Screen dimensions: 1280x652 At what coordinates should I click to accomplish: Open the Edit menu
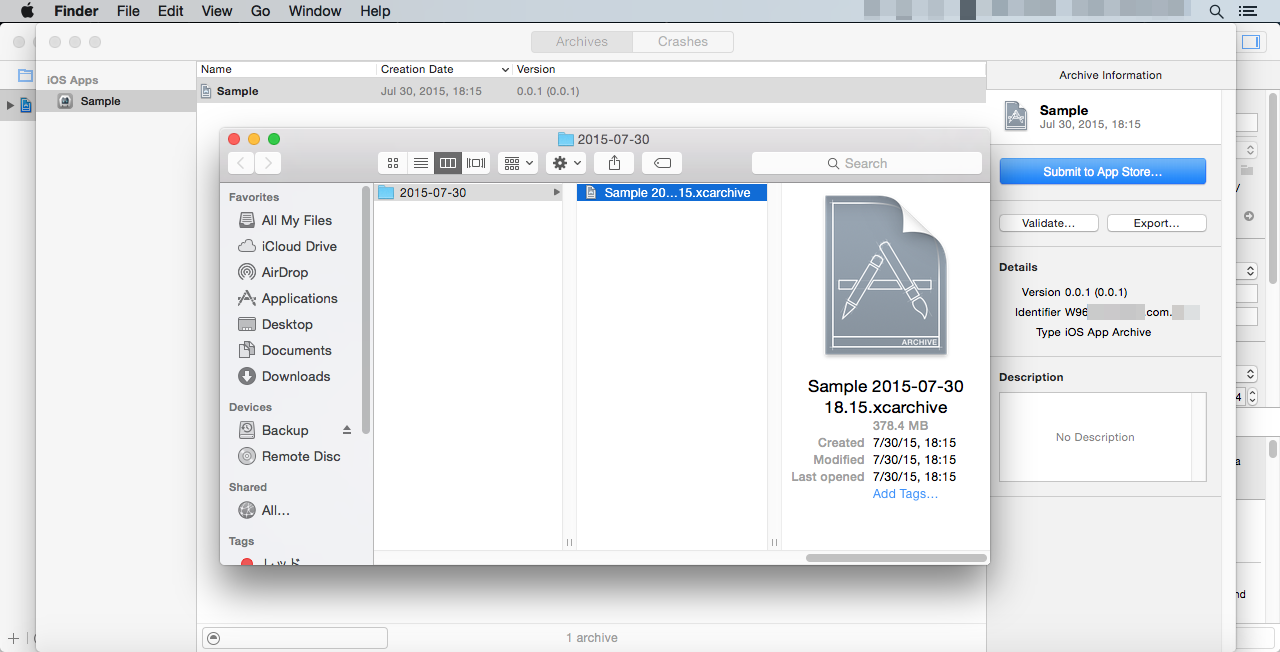point(171,11)
